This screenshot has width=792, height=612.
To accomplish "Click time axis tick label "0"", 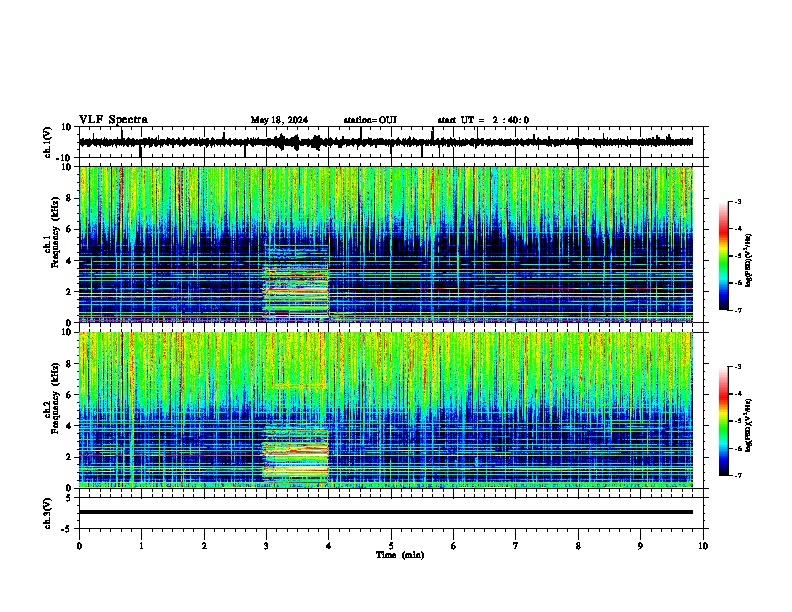I will 79,546.
